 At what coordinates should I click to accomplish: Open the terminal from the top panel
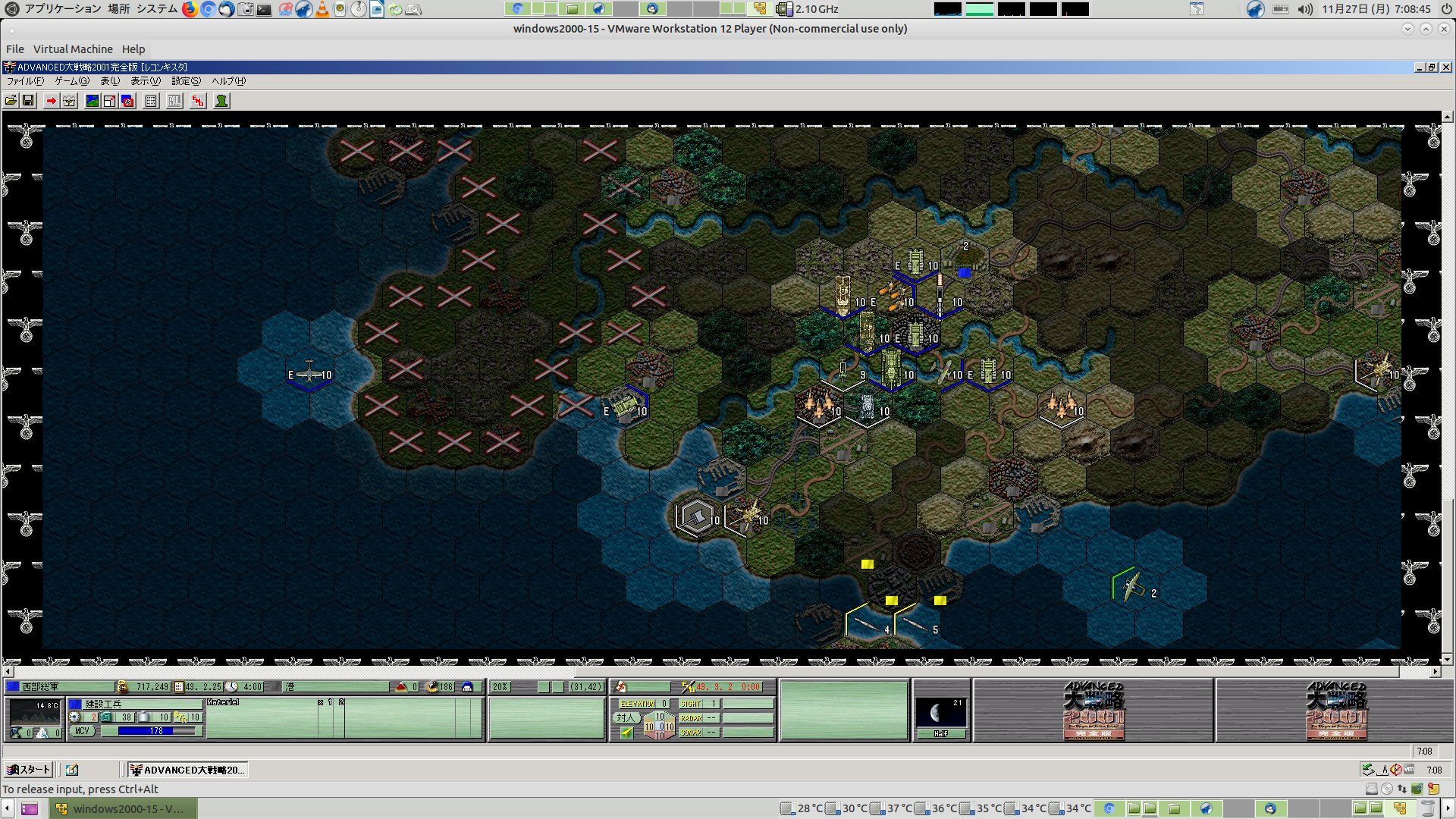(264, 9)
